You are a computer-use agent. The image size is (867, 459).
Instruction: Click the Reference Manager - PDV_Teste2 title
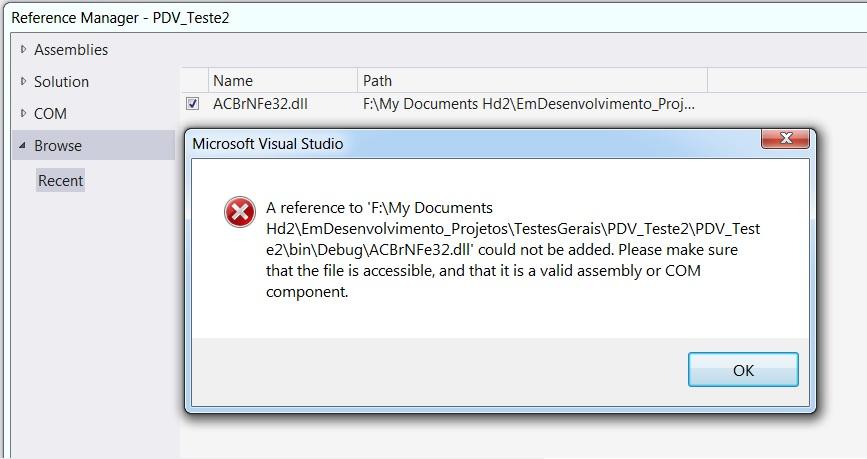[x=120, y=18]
